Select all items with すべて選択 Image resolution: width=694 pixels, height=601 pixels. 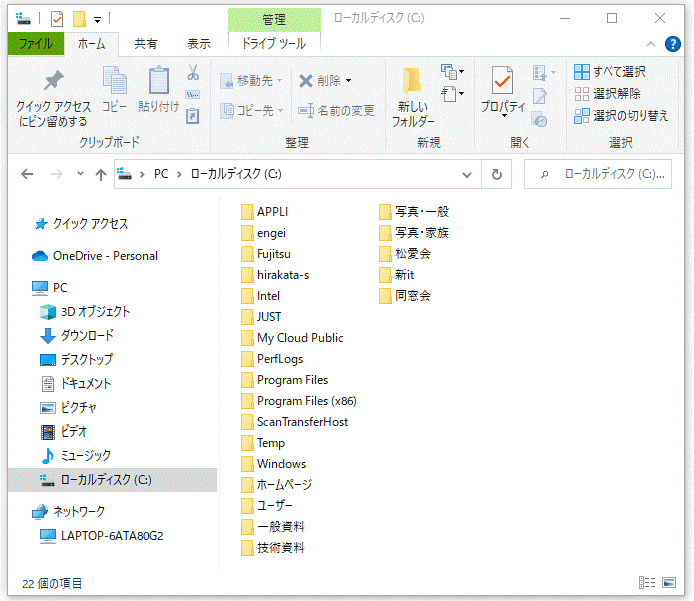[x=609, y=72]
